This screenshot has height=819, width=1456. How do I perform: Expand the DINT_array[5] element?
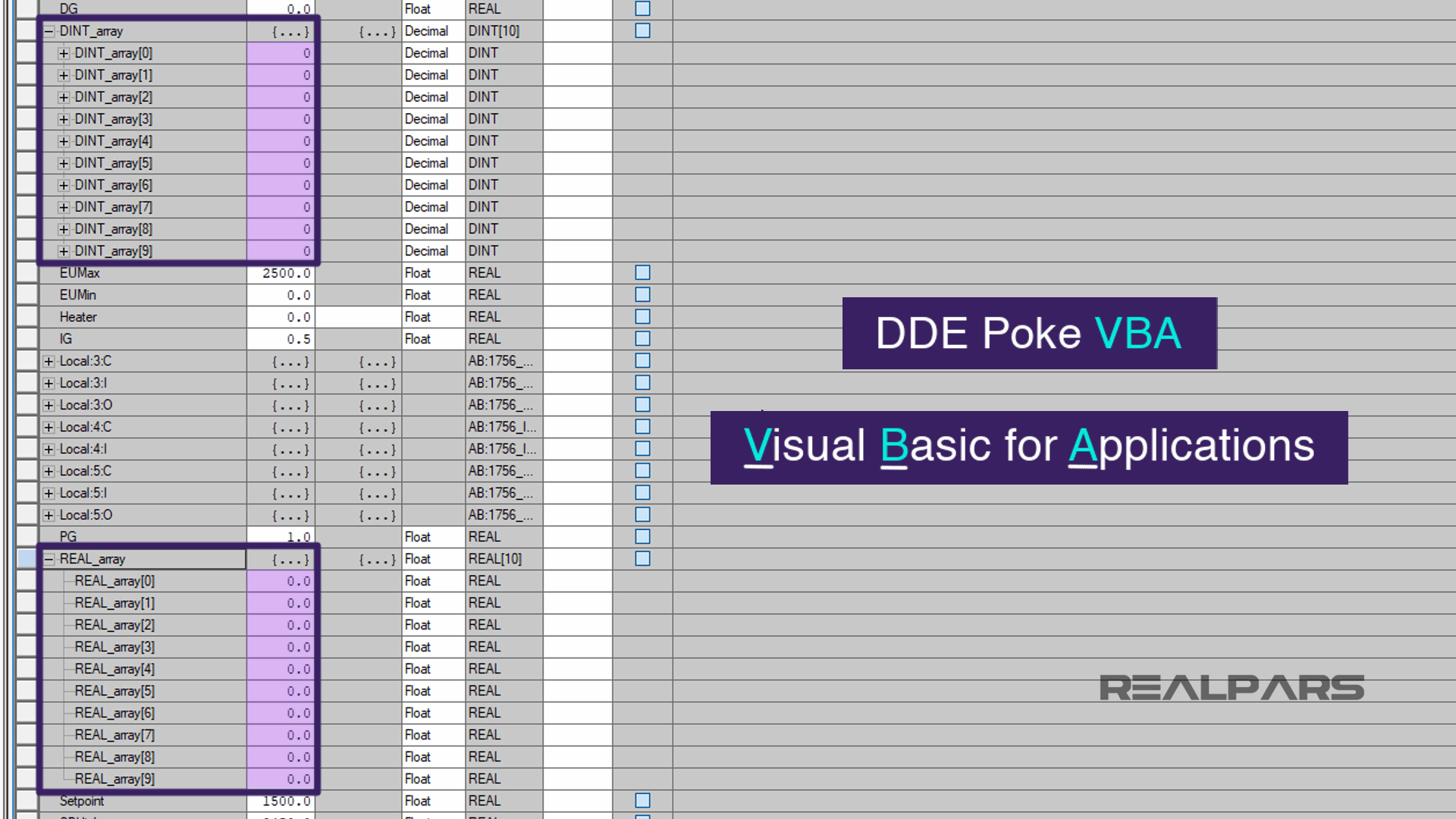[x=64, y=163]
